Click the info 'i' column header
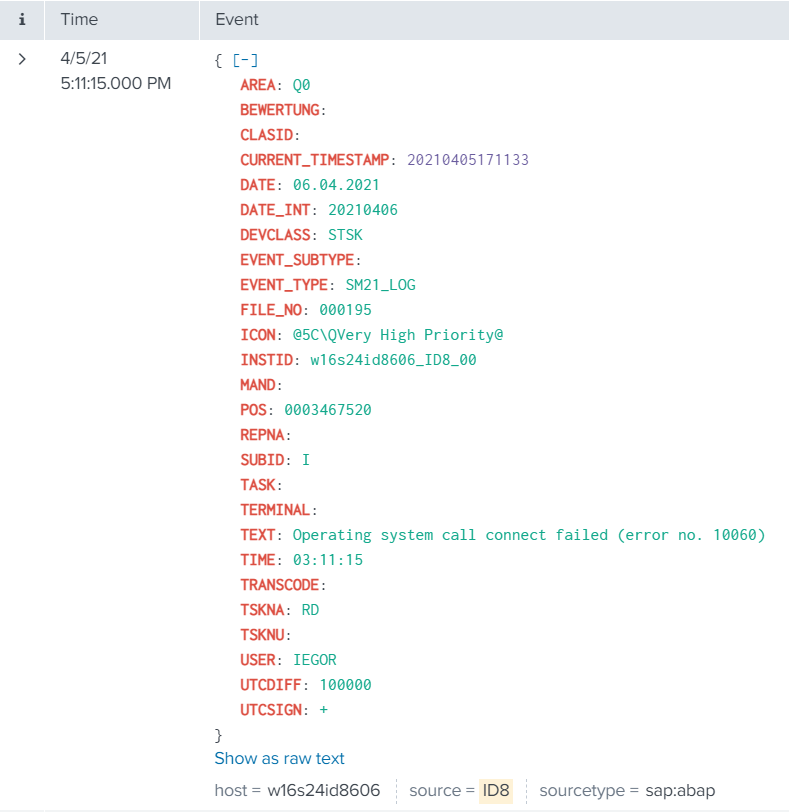The width and height of the screenshot is (789, 812). tap(22, 19)
